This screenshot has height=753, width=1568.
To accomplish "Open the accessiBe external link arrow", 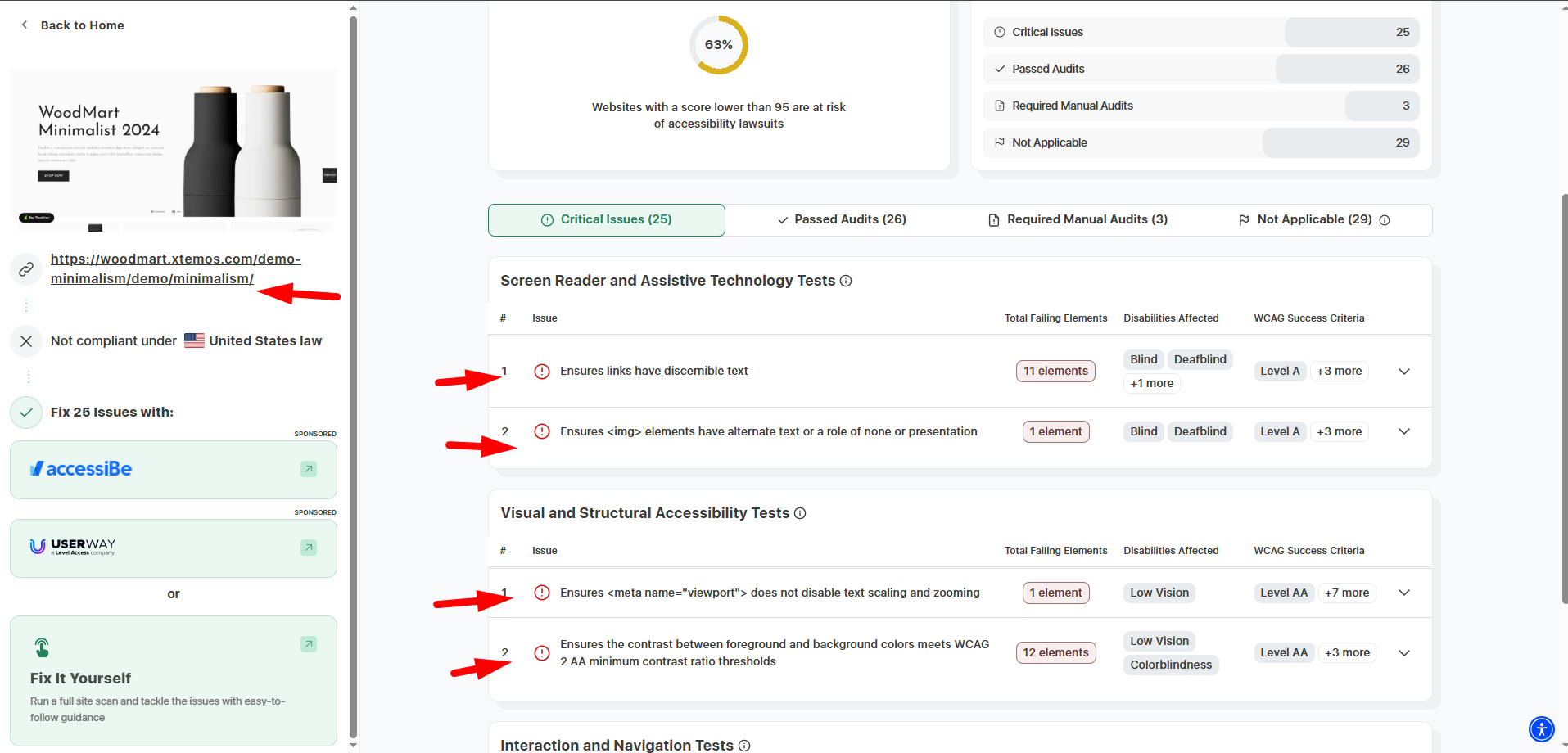I will (x=309, y=469).
